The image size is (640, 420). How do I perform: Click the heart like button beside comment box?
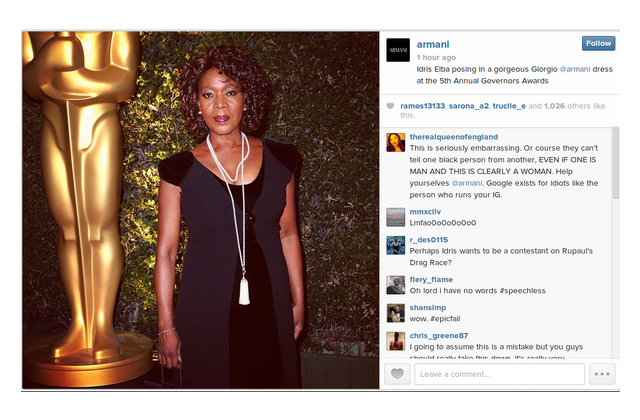click(397, 374)
